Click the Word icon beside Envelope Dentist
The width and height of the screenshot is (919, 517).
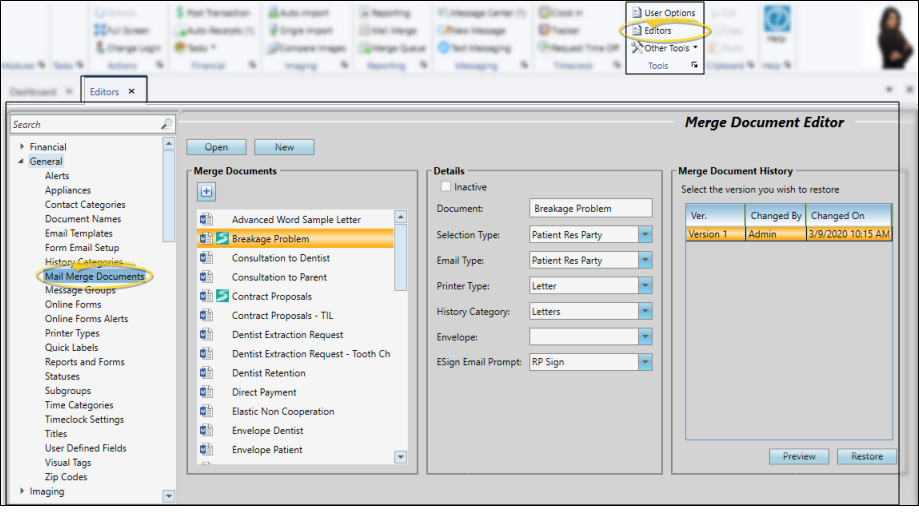coord(207,430)
